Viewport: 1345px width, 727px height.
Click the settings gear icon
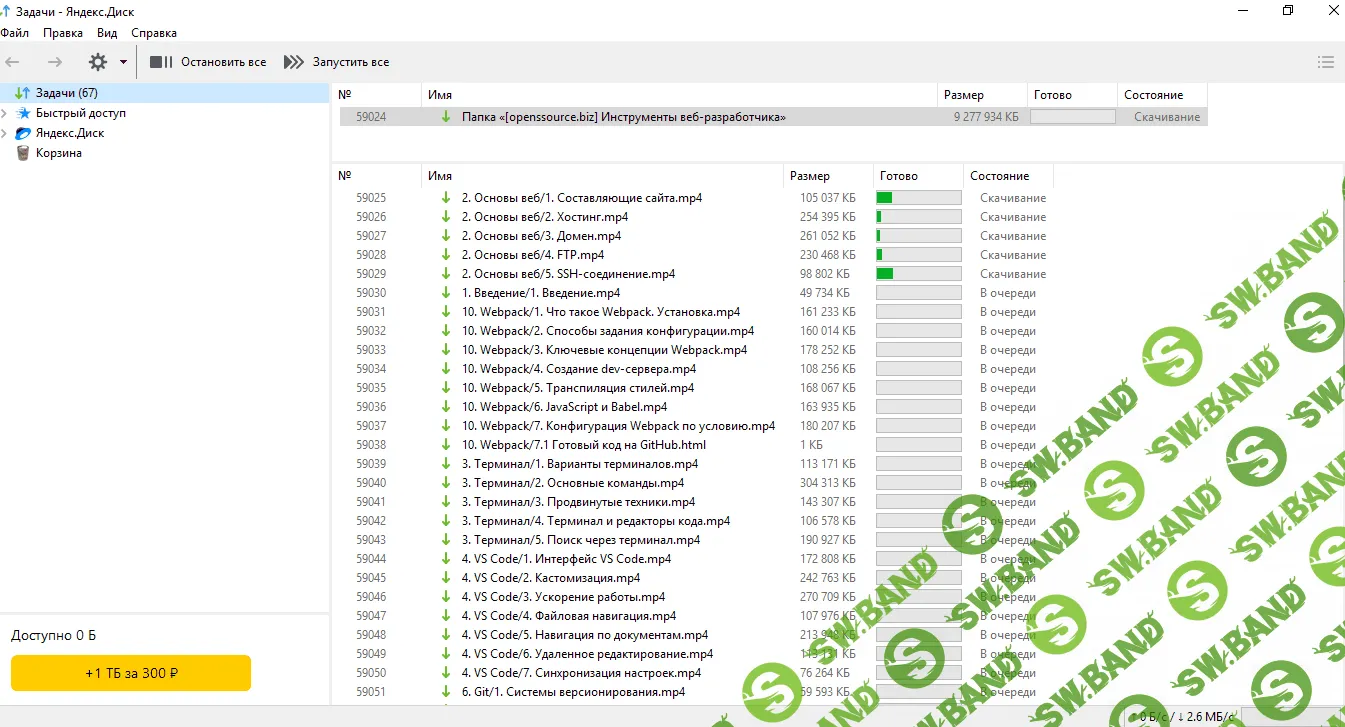(97, 62)
